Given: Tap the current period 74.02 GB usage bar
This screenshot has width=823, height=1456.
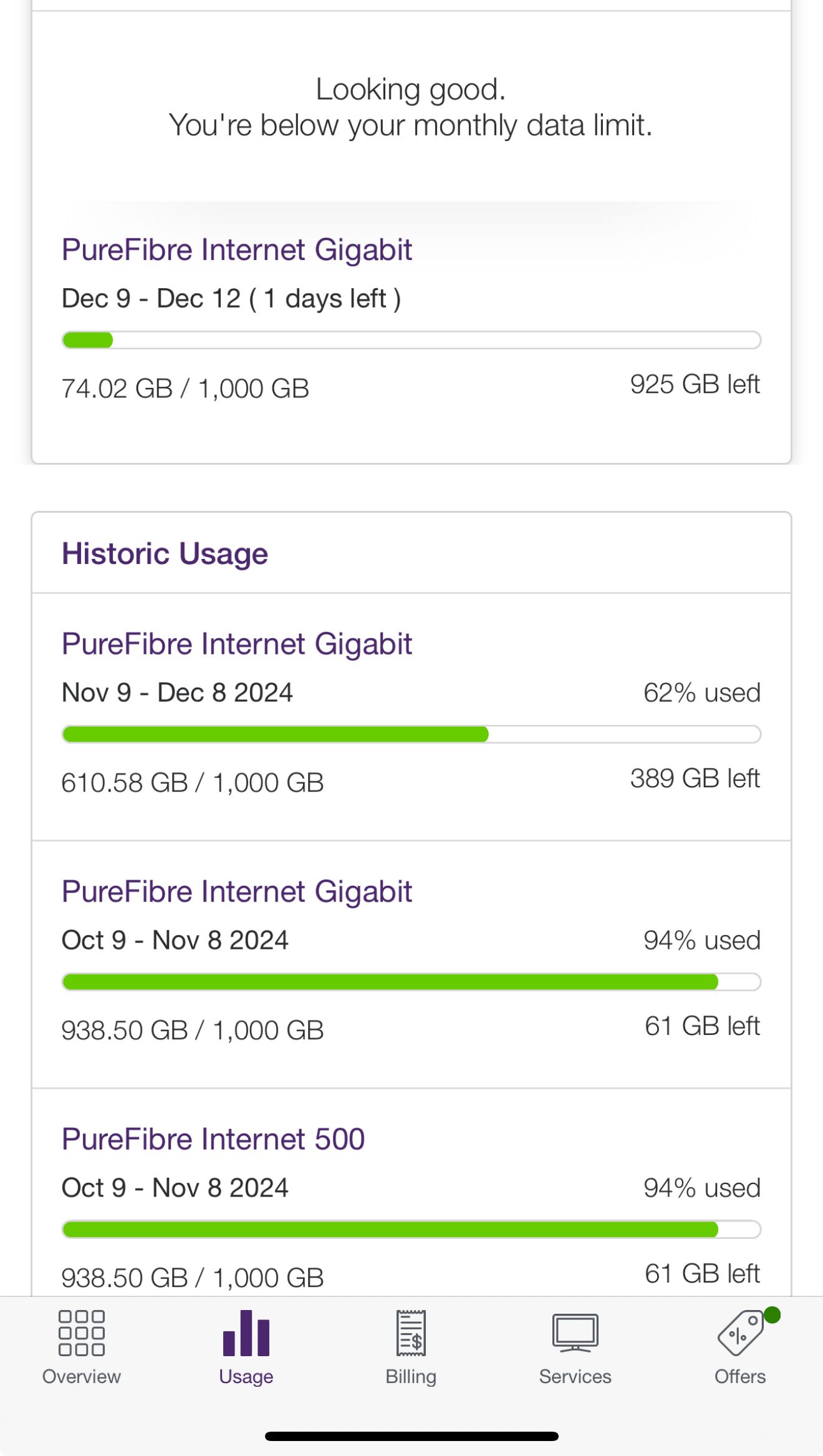Looking at the screenshot, I should coord(411,340).
